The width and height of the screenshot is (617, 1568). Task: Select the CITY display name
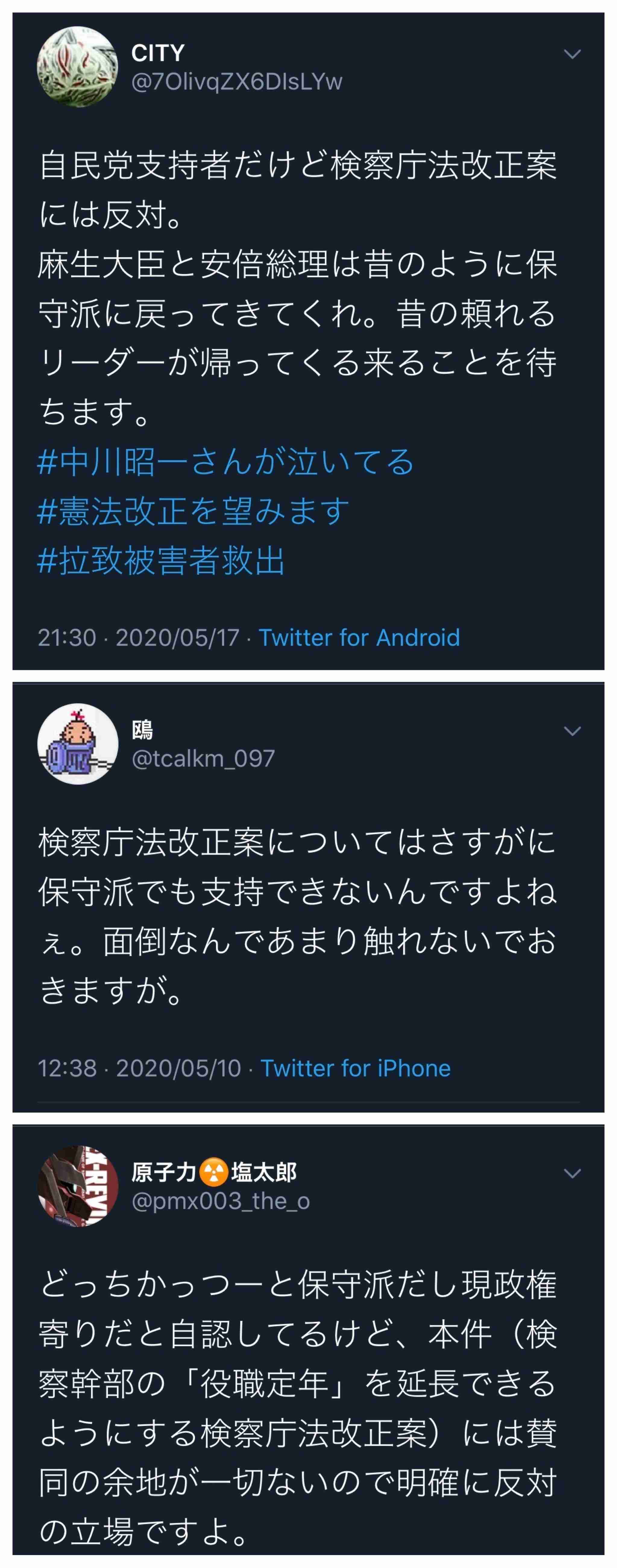(158, 53)
